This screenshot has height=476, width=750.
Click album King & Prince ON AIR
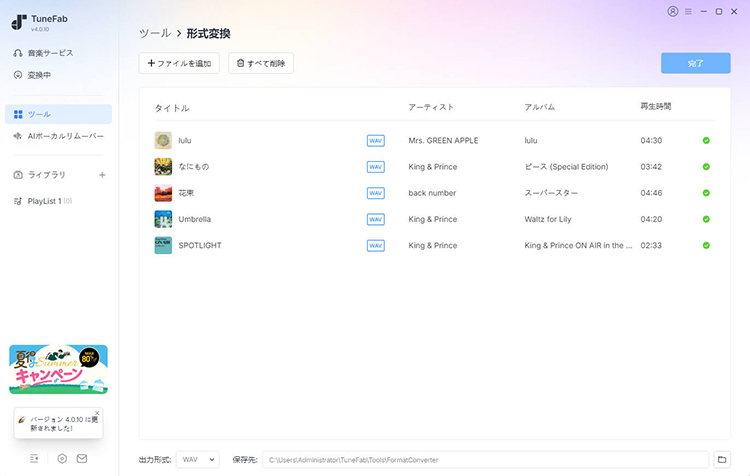[578, 245]
